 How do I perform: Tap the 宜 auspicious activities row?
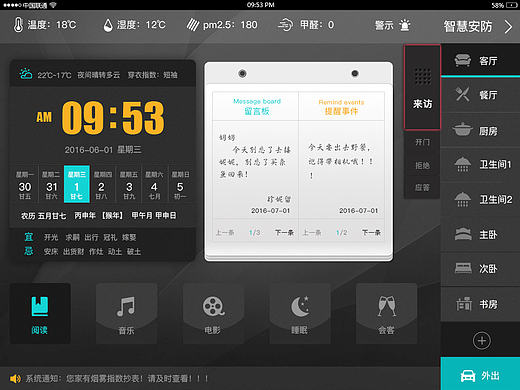[80, 237]
